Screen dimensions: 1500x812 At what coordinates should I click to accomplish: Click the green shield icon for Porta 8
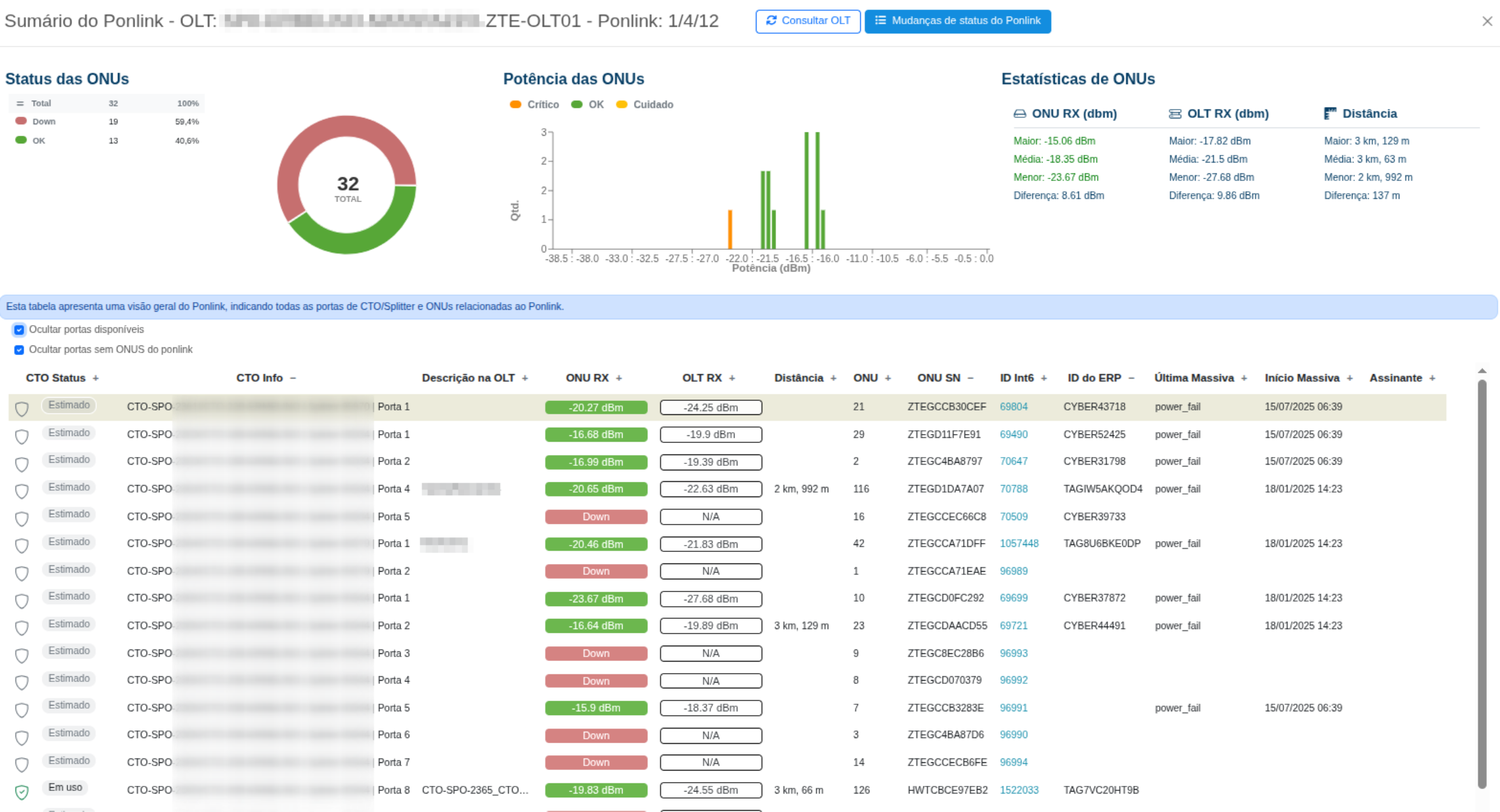22,792
